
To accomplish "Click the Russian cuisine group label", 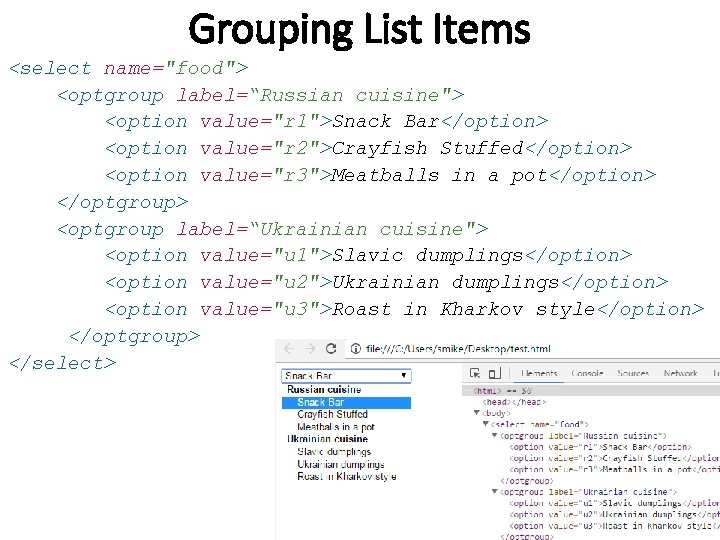I will [324, 389].
